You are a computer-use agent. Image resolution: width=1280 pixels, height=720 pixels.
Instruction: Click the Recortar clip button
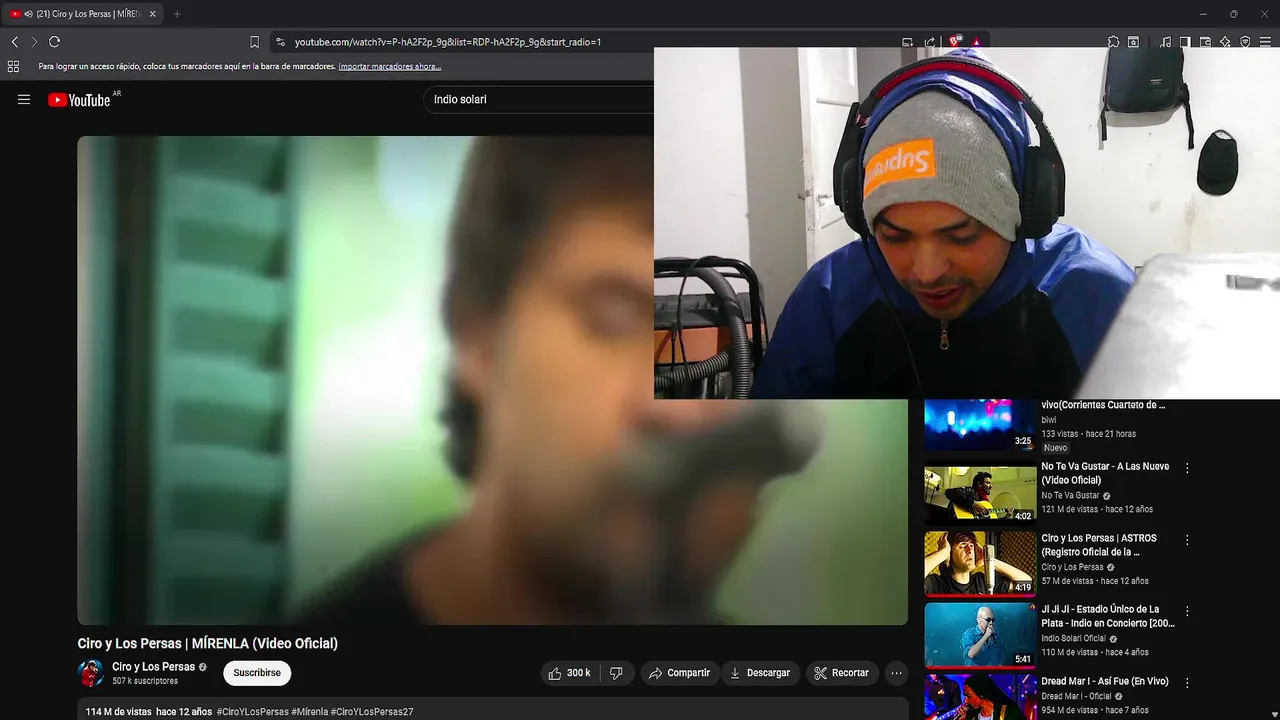click(841, 673)
